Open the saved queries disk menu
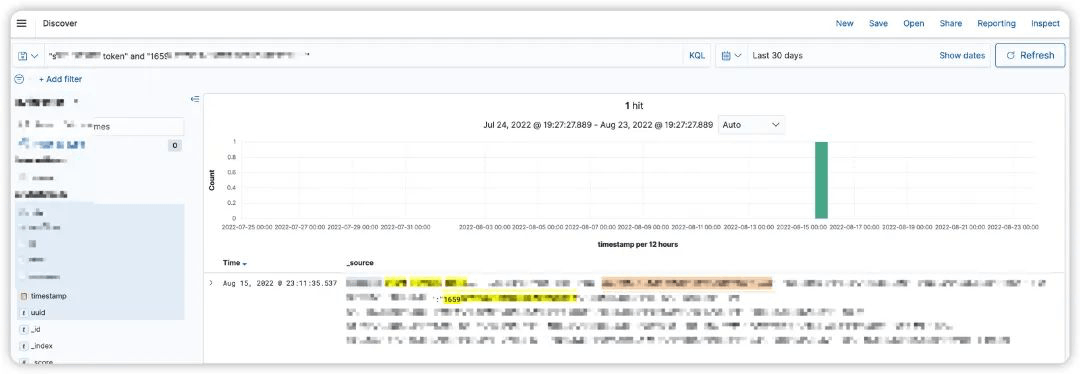Viewport: 1080px width, 374px height. [x=28, y=56]
